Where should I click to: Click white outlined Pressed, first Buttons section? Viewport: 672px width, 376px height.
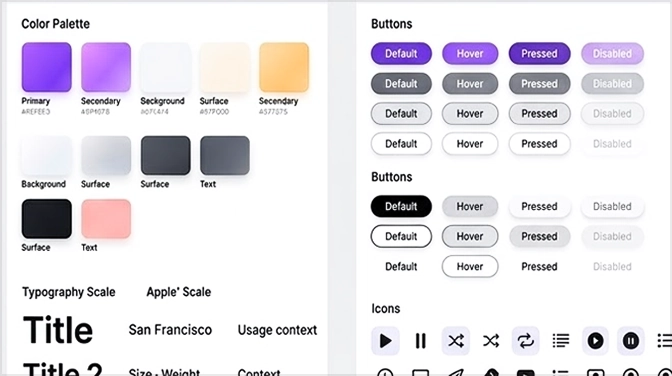tap(540, 144)
